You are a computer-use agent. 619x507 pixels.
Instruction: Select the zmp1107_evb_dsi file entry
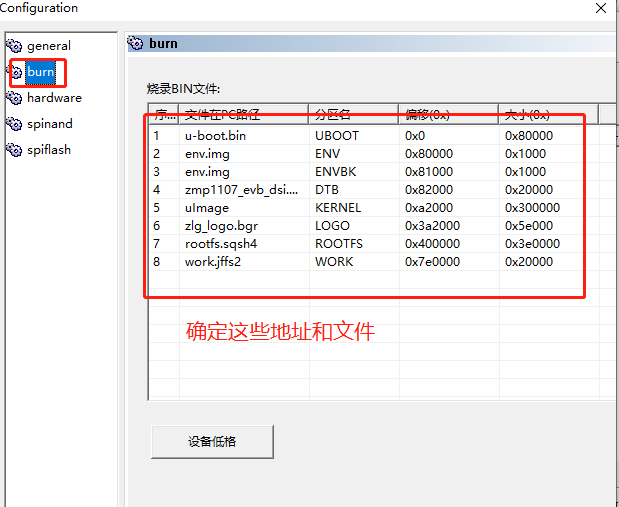(241, 190)
